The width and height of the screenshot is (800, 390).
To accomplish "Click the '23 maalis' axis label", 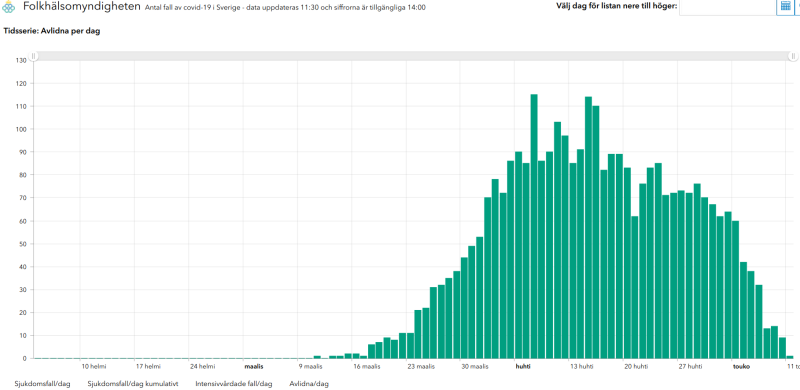I will pos(421,367).
